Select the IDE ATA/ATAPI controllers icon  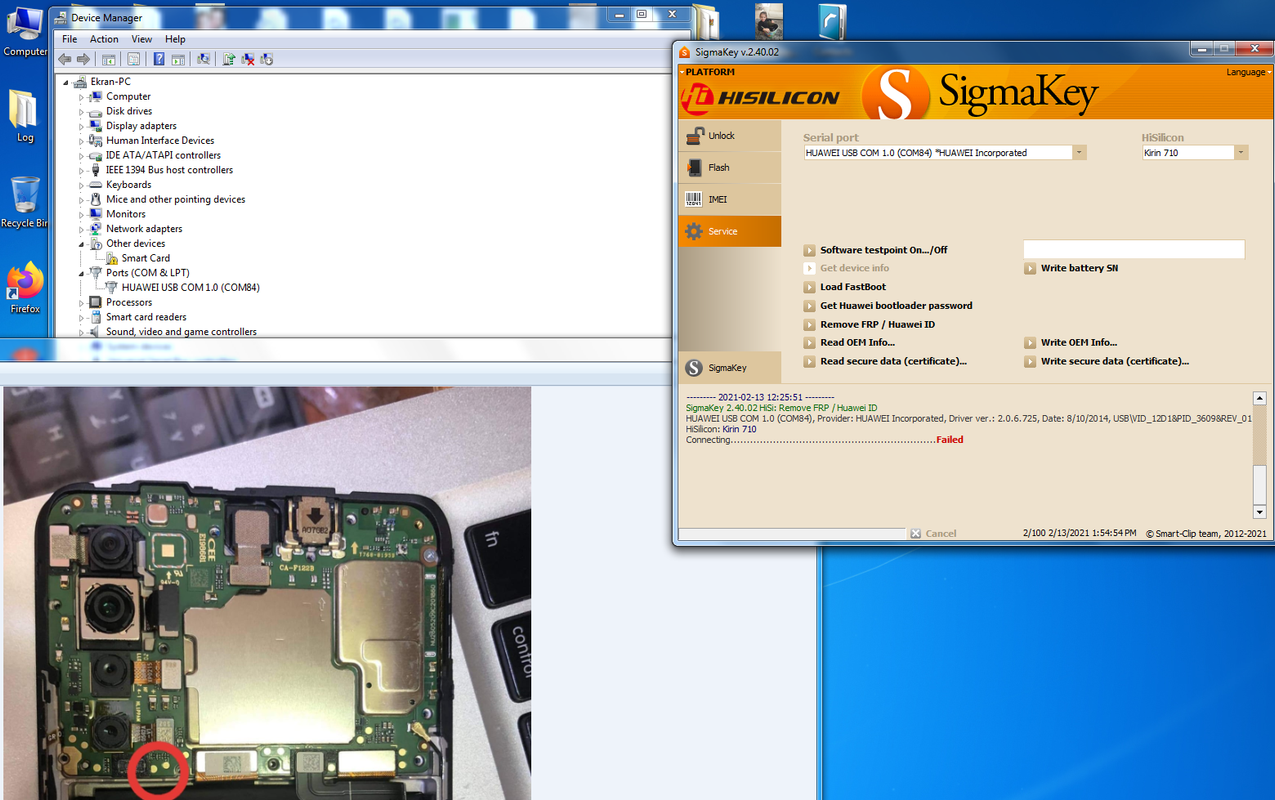96,155
